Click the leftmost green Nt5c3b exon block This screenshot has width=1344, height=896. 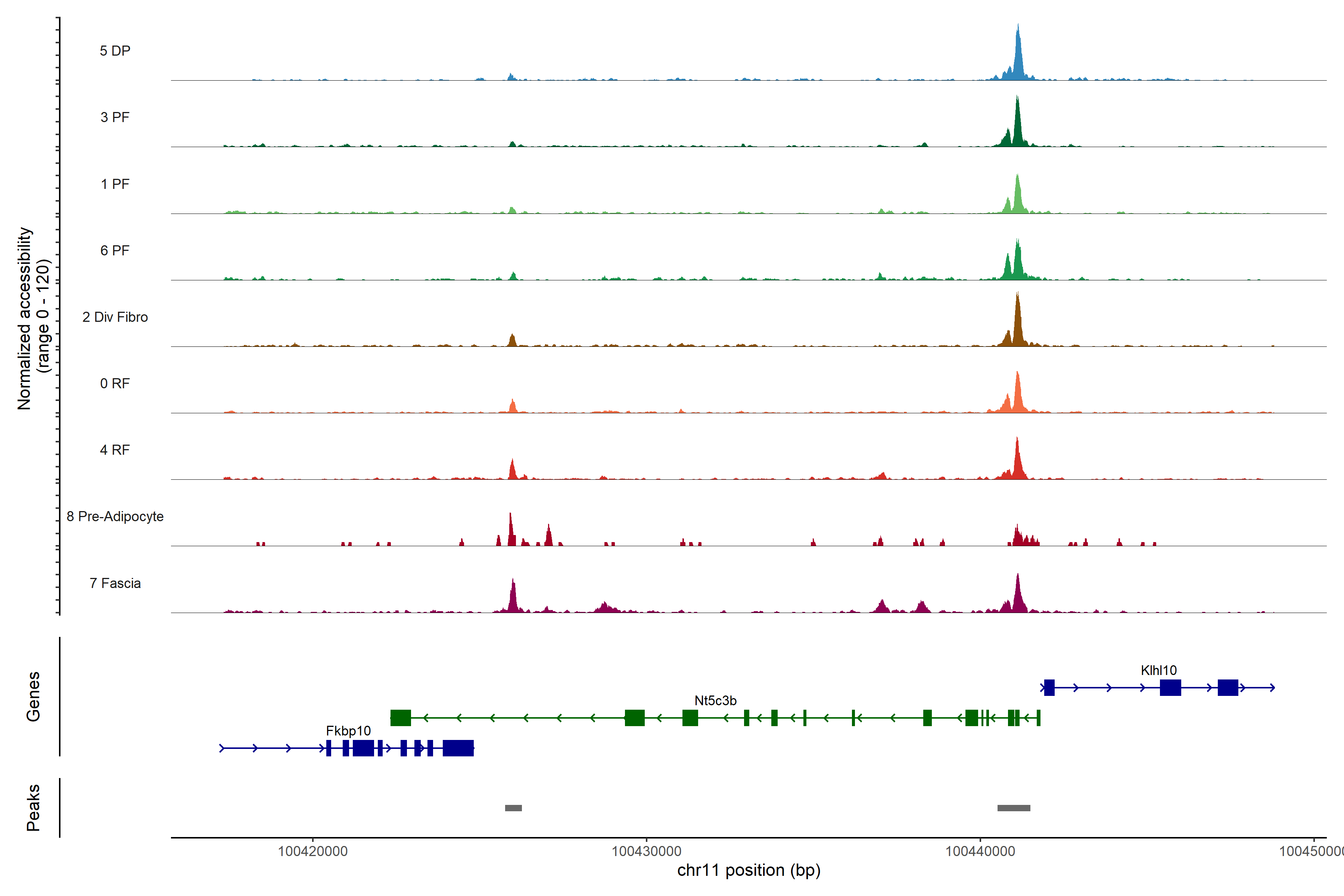[x=400, y=718]
